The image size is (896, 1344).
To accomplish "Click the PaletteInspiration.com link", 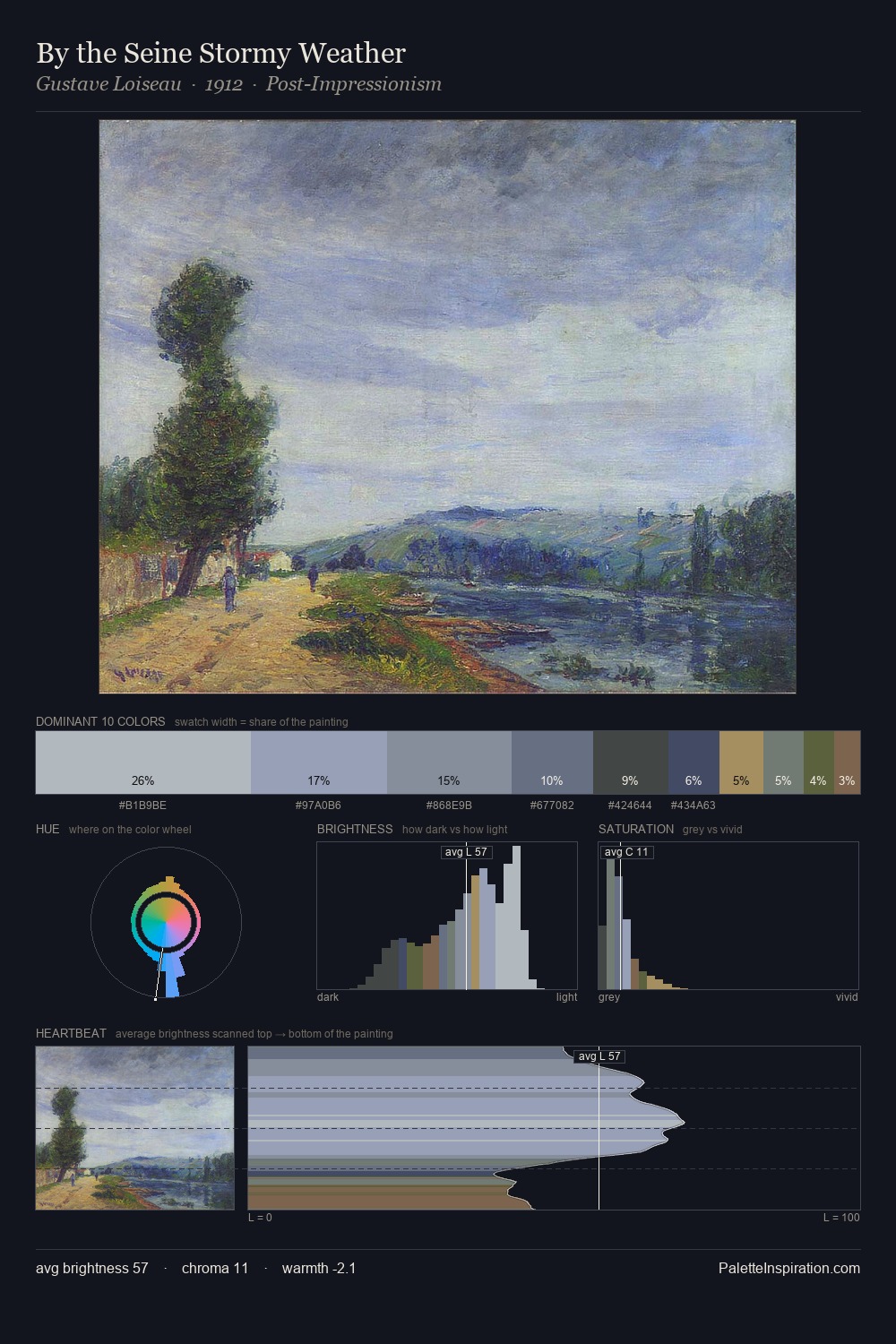I will [x=789, y=1268].
